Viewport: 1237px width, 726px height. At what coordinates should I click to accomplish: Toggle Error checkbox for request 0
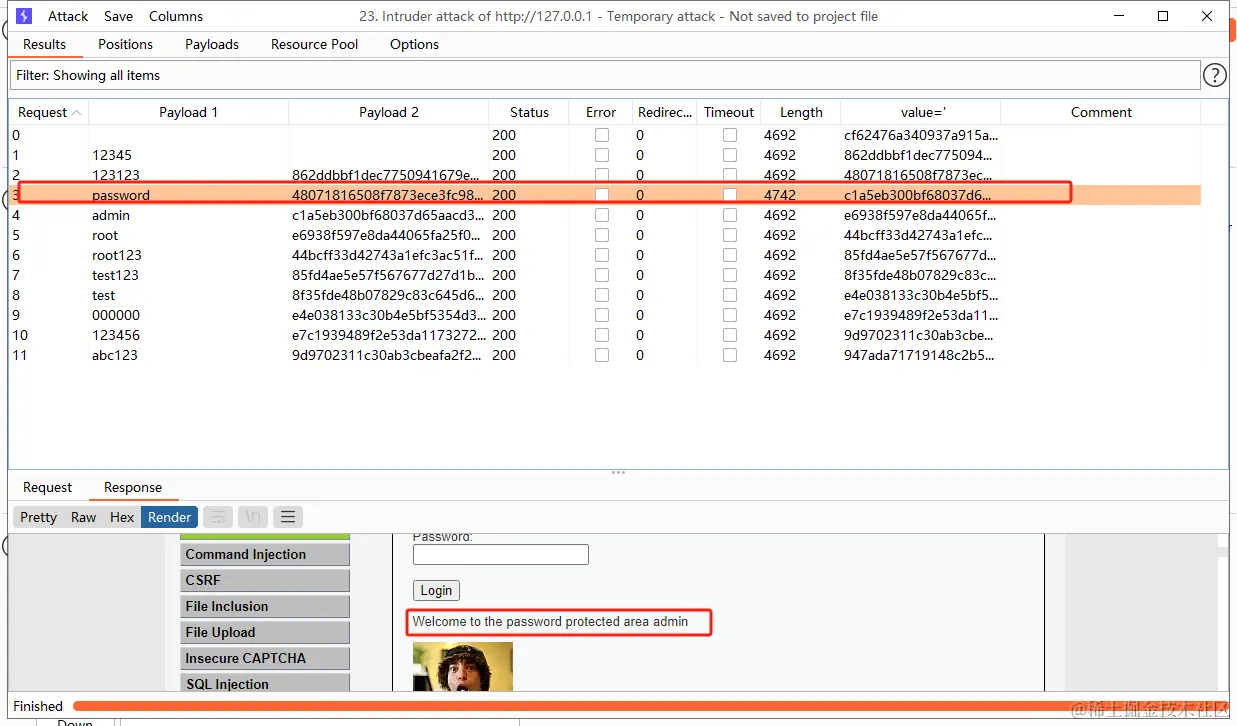point(602,135)
